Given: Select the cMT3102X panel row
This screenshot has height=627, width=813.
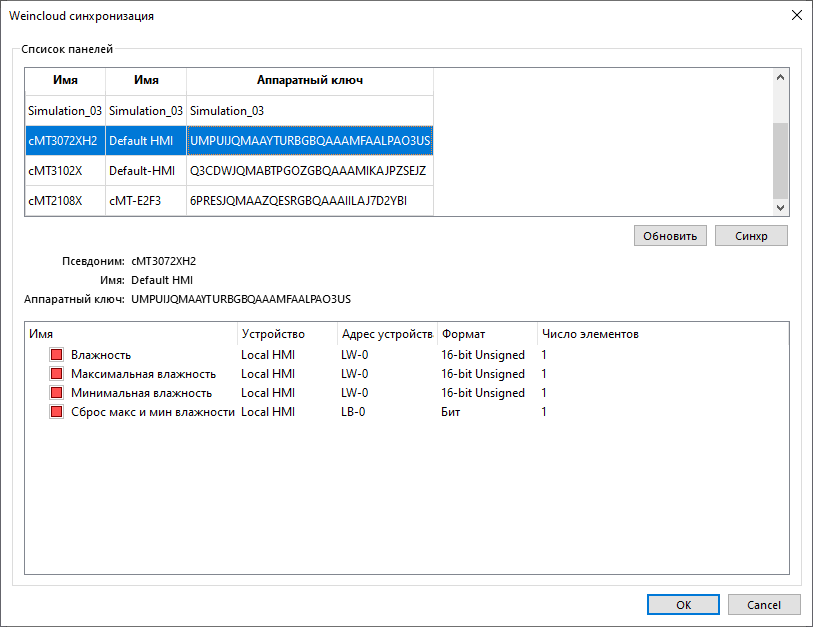Looking at the screenshot, I should click(x=65, y=171).
